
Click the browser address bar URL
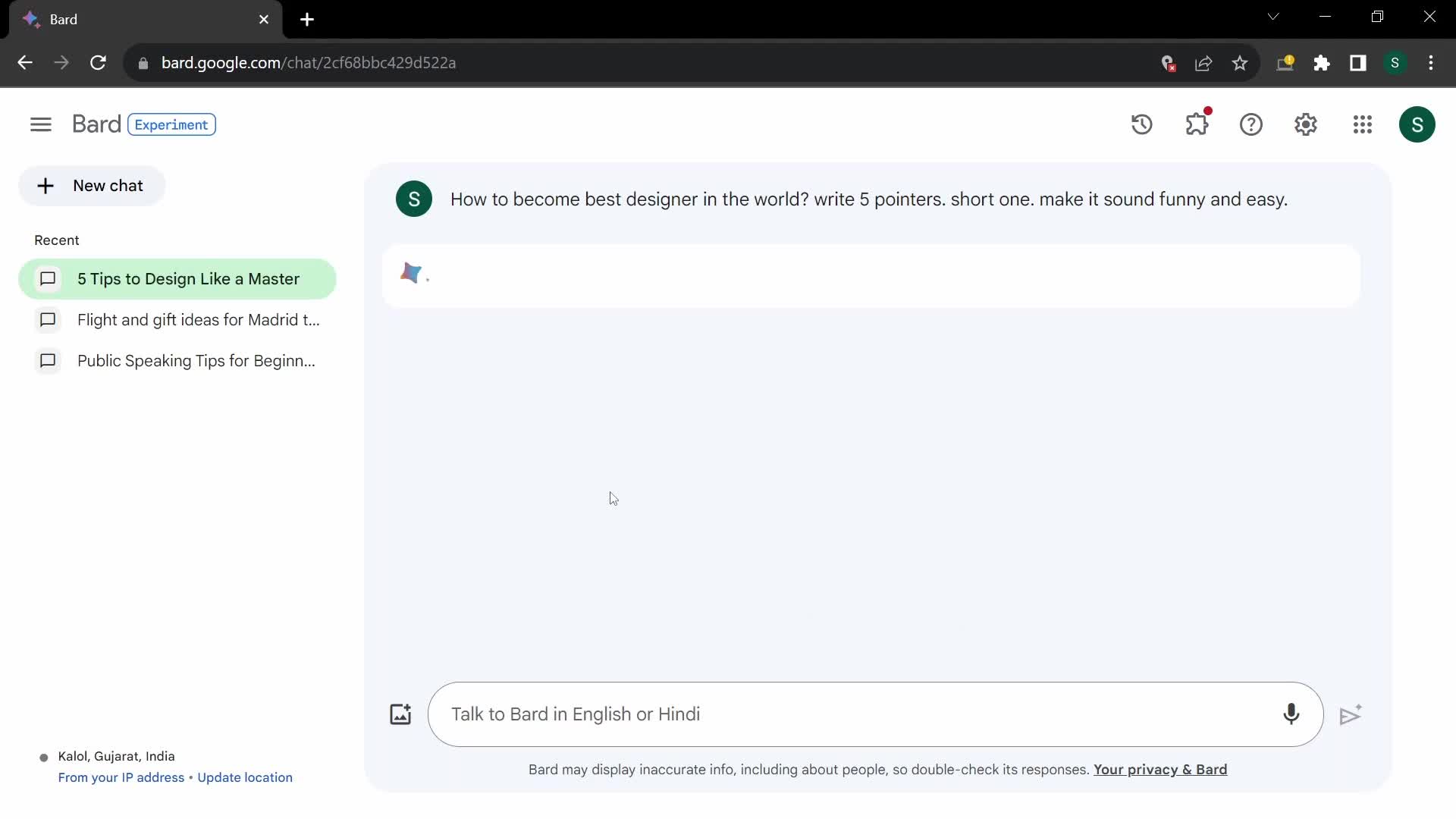pyautogui.click(x=309, y=63)
